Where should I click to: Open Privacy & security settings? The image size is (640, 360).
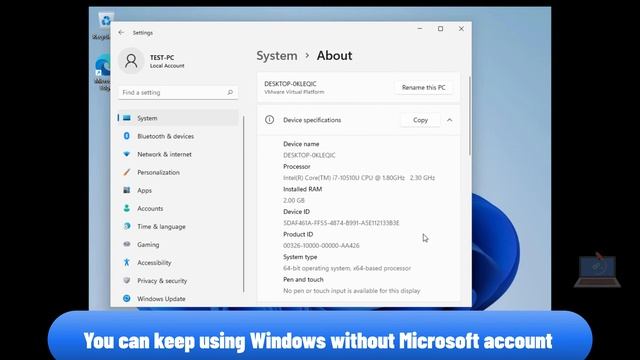pyautogui.click(x=178, y=280)
